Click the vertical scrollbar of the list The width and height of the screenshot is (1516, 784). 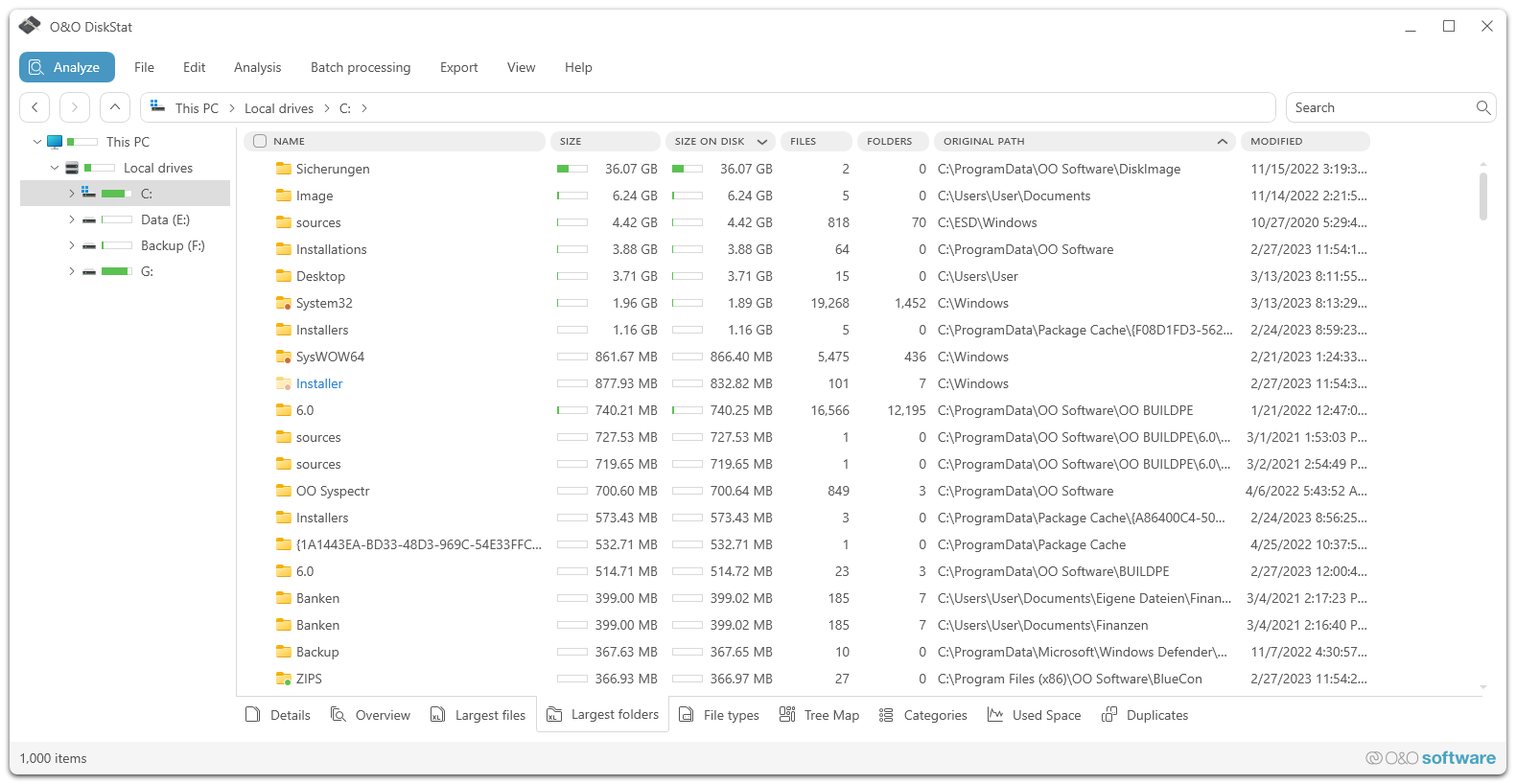pyautogui.click(x=1483, y=196)
